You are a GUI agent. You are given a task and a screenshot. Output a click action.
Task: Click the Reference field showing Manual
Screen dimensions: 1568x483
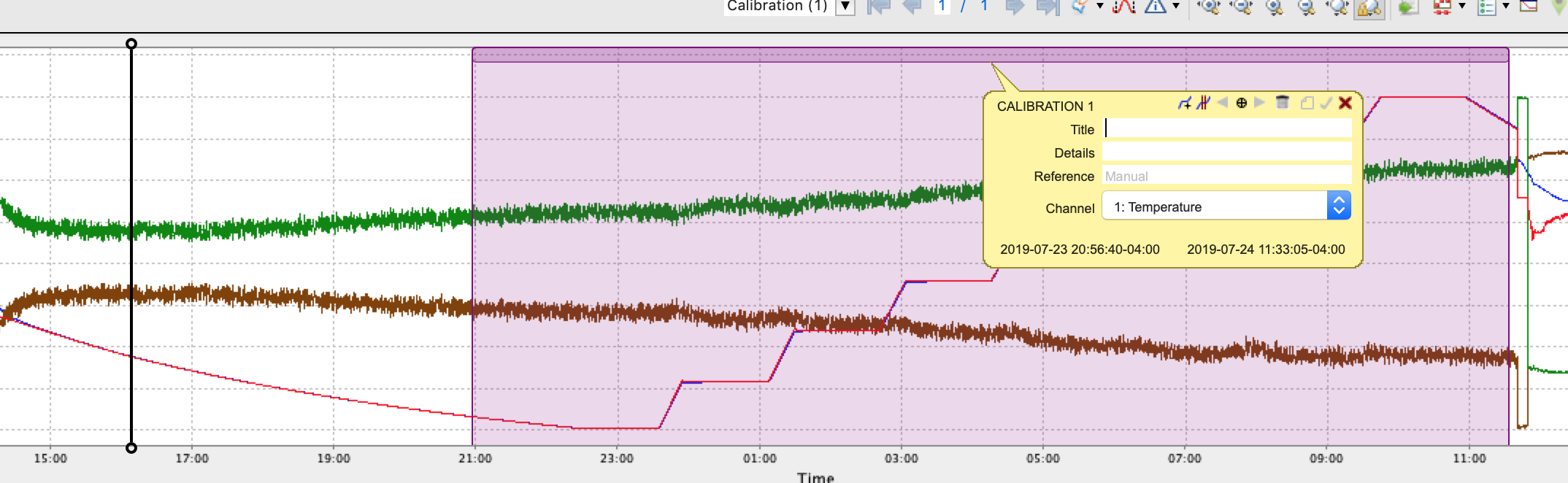point(1226,176)
